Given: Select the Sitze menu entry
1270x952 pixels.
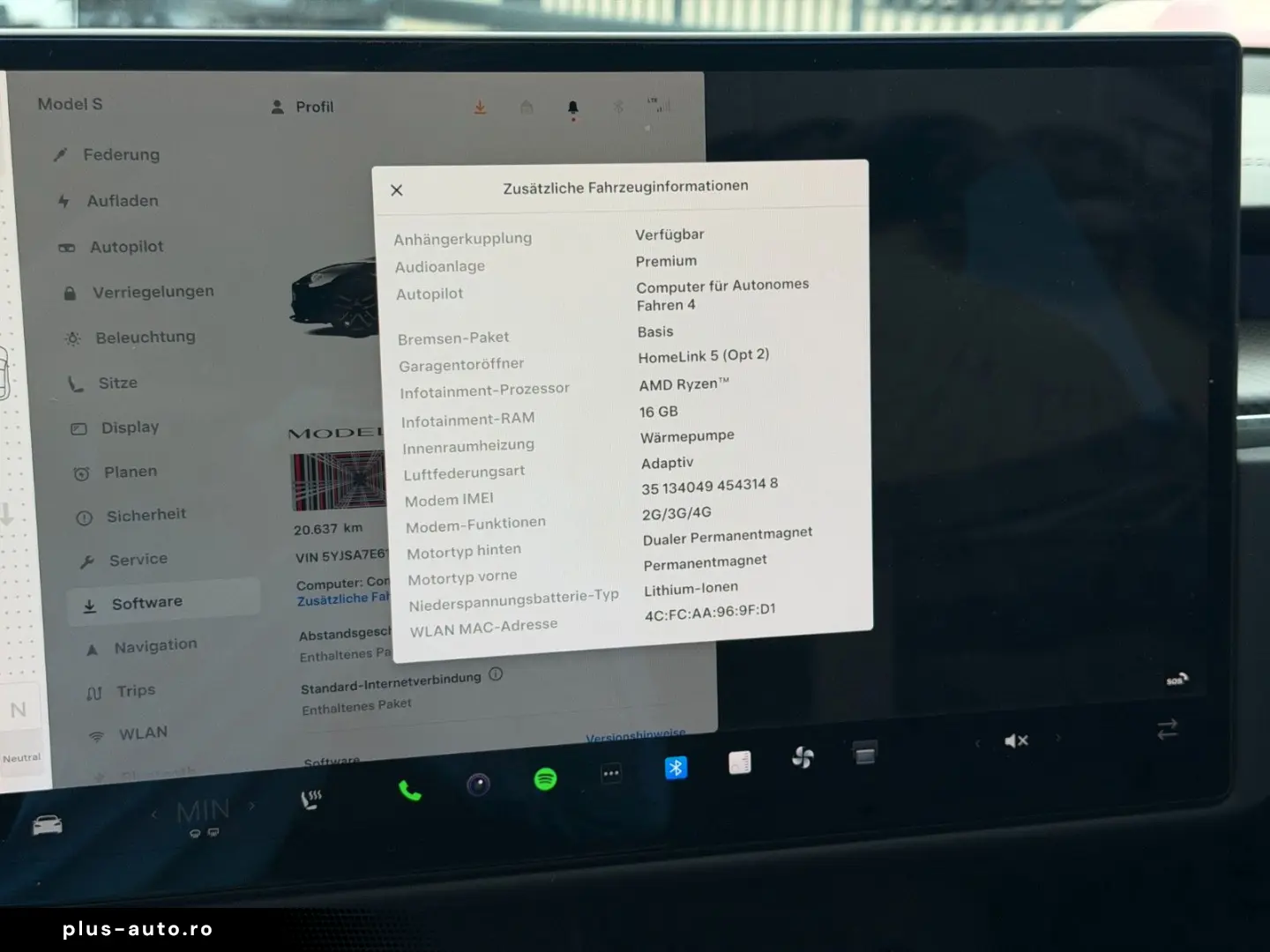Looking at the screenshot, I should 103,383.
